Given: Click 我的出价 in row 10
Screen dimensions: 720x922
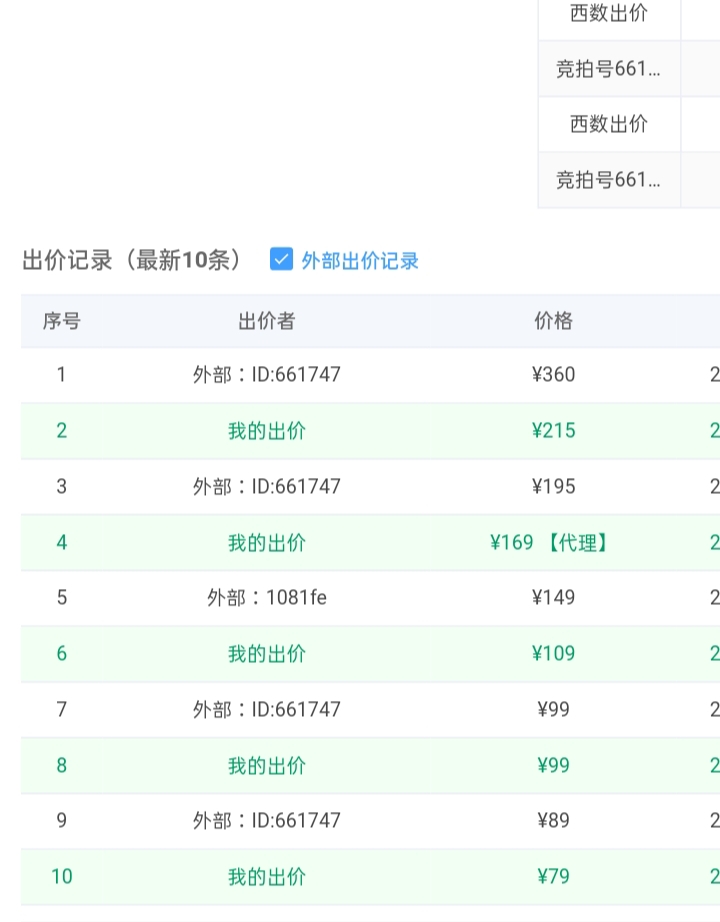Looking at the screenshot, I should pos(266,877).
